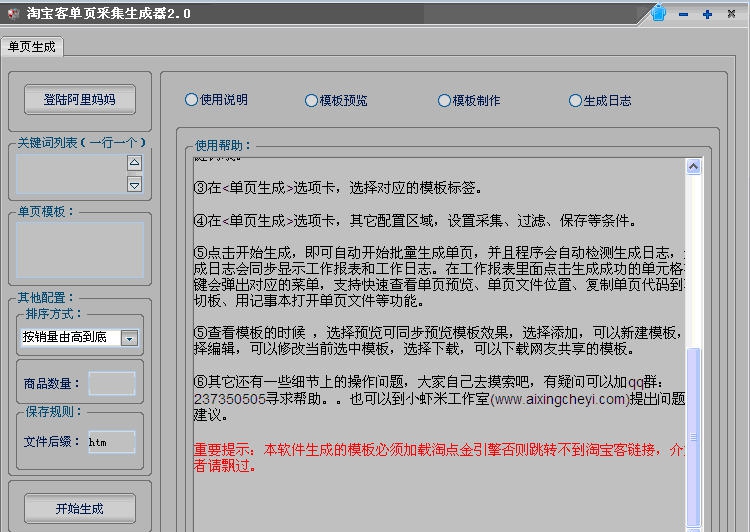Image resolution: width=750 pixels, height=532 pixels.
Task: Close the window with the X icon
Action: (731, 14)
